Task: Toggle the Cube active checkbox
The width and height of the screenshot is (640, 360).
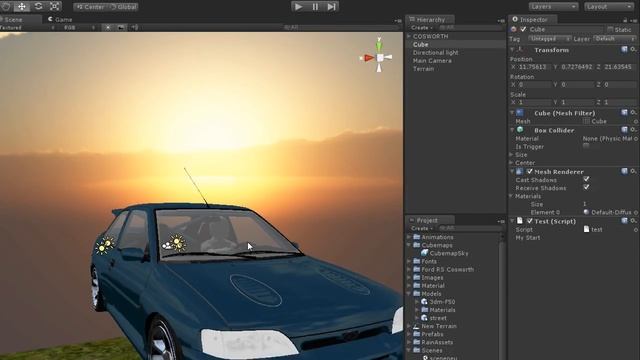Action: (523, 29)
